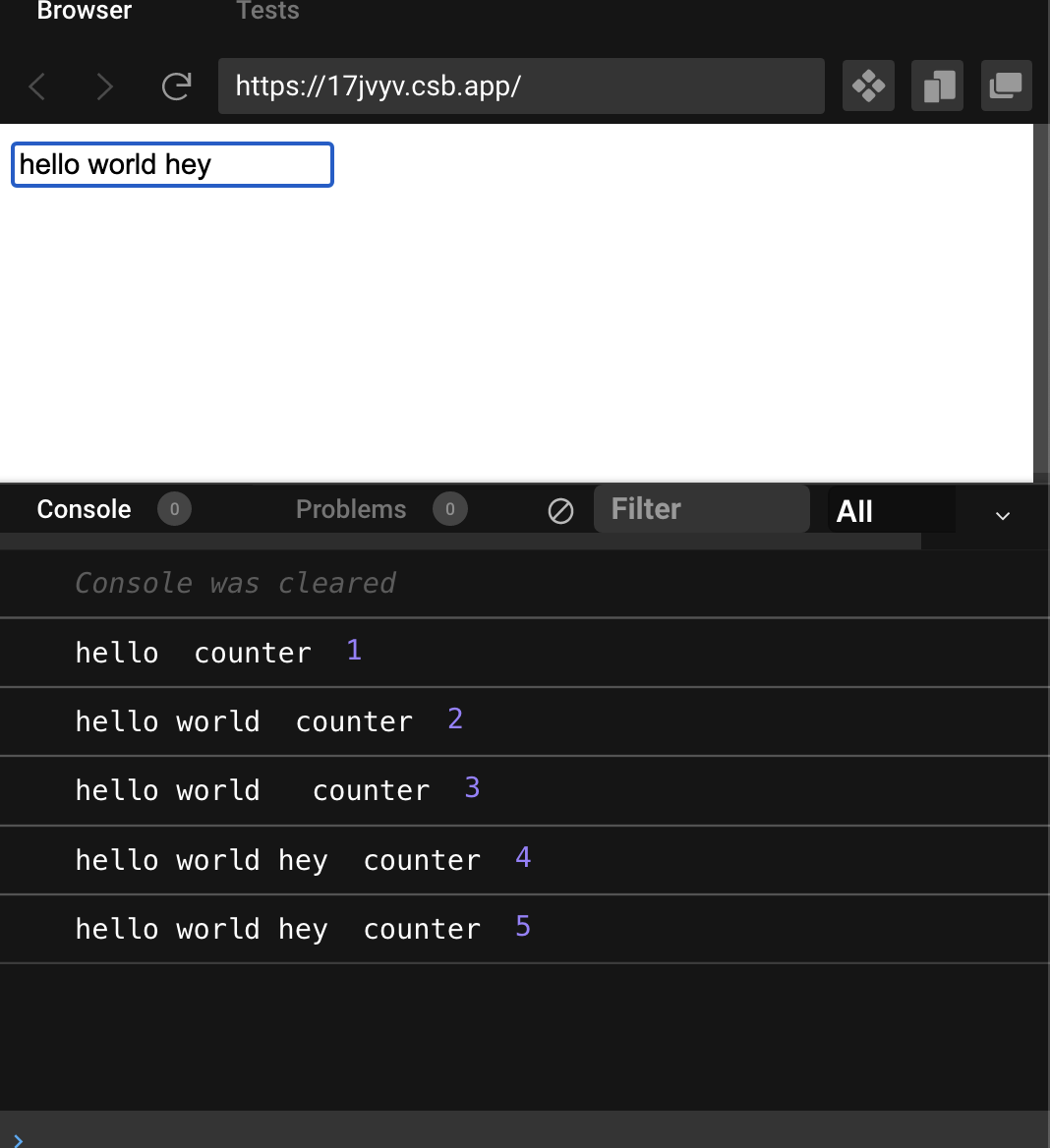Screen dimensions: 1050x1148
Task: Refresh the preview browser page
Action: point(176,86)
